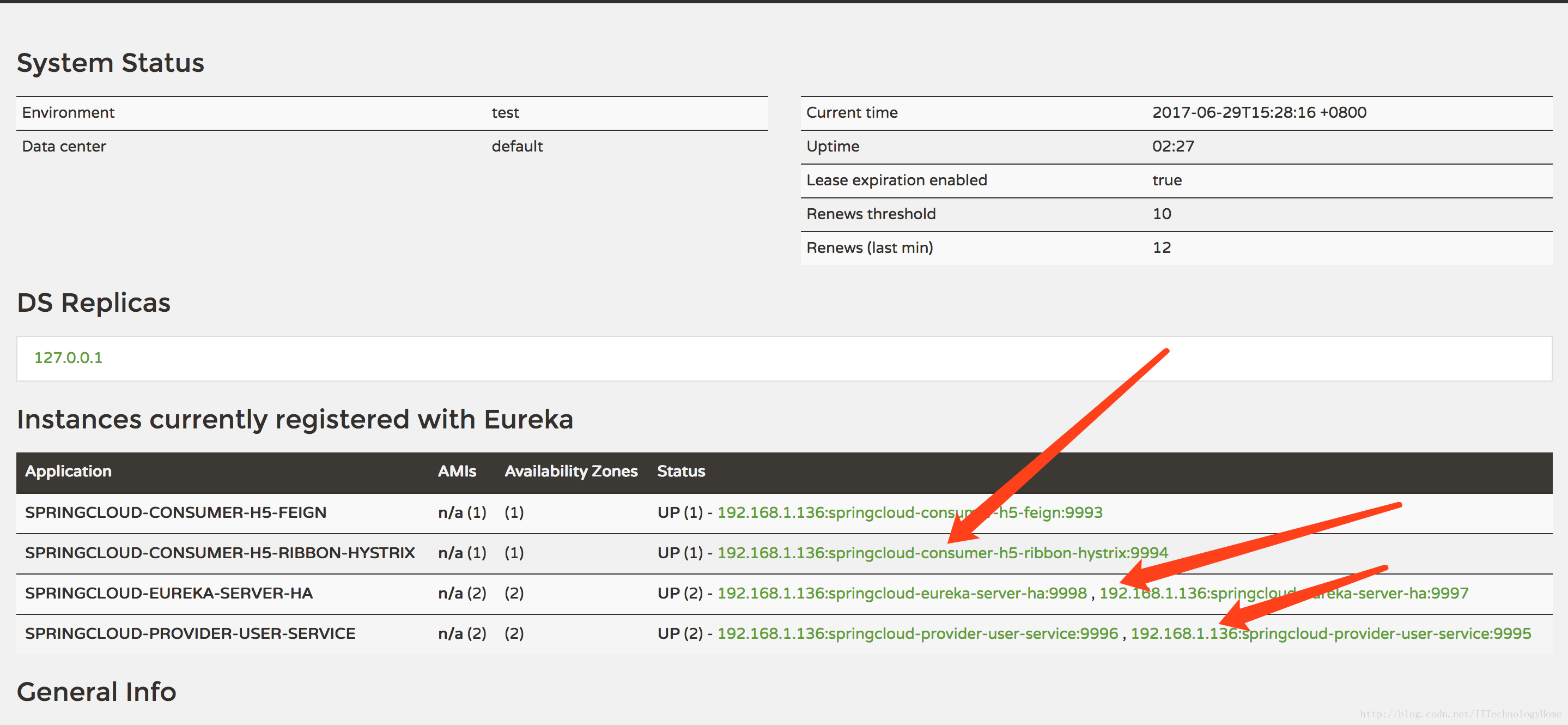The height and width of the screenshot is (725, 1568).
Task: Click the lease expiration value true
Action: [x=1167, y=180]
